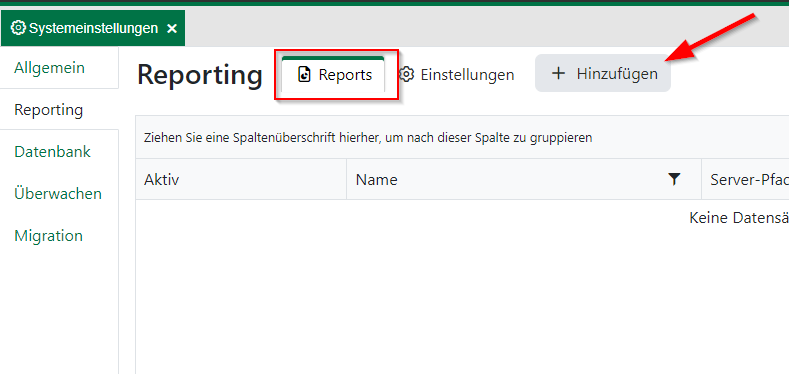789x374 pixels.
Task: Open the Einstellungen tab
Action: [456, 74]
